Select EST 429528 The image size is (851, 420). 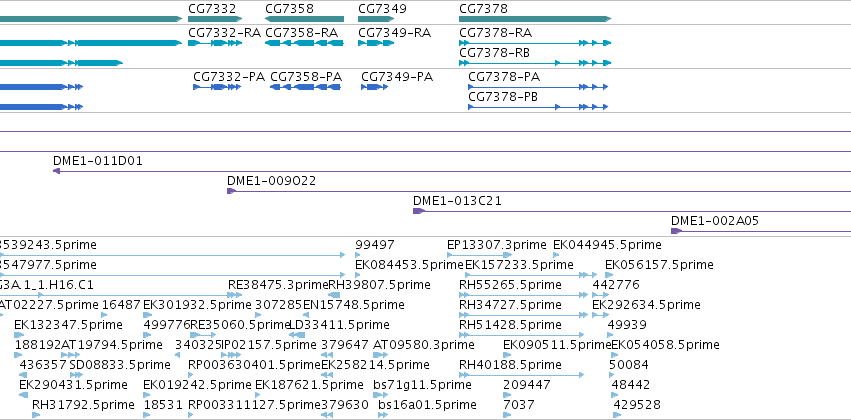click(x=637, y=405)
